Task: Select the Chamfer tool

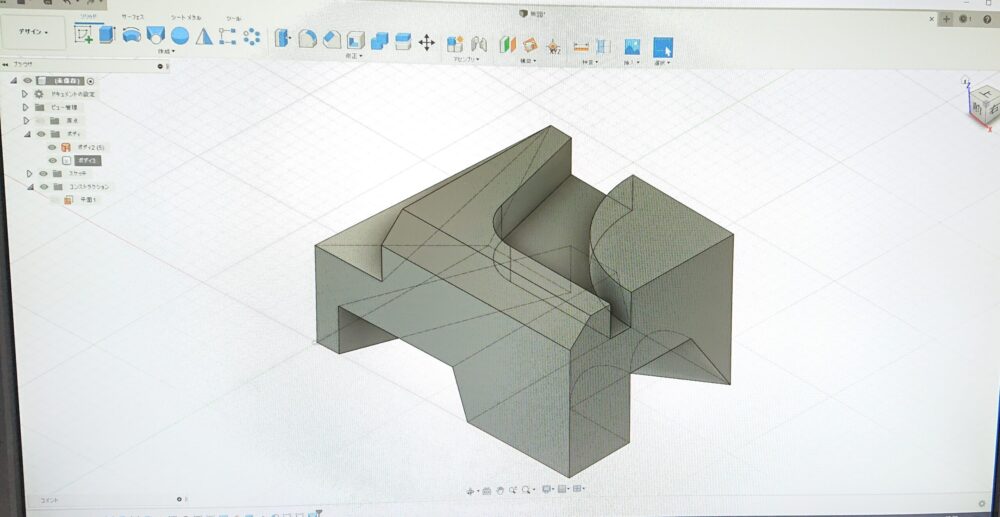Action: (x=332, y=40)
